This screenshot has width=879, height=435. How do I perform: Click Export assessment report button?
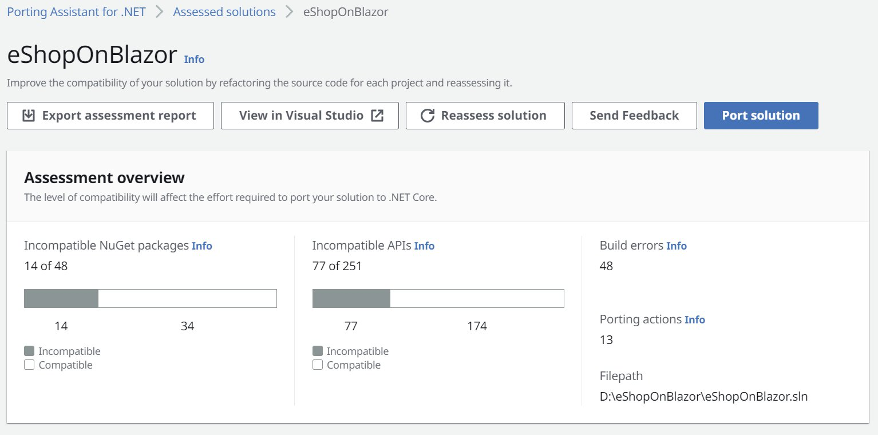coord(110,115)
